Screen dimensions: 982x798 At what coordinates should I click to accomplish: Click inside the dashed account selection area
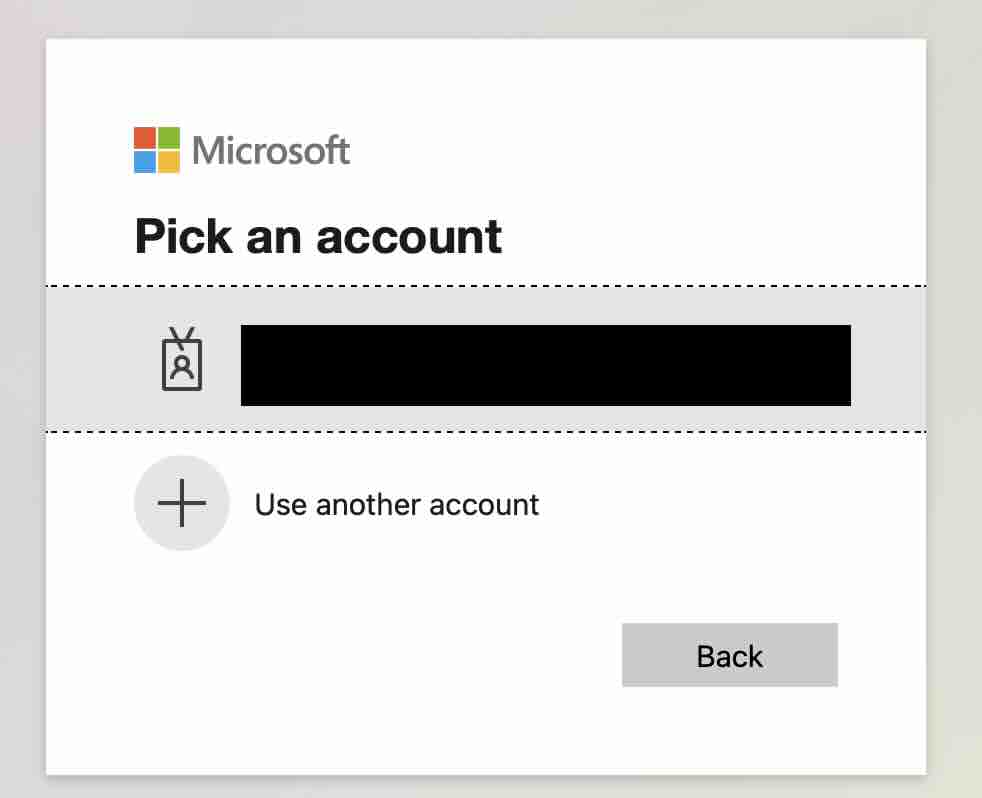coord(500,357)
